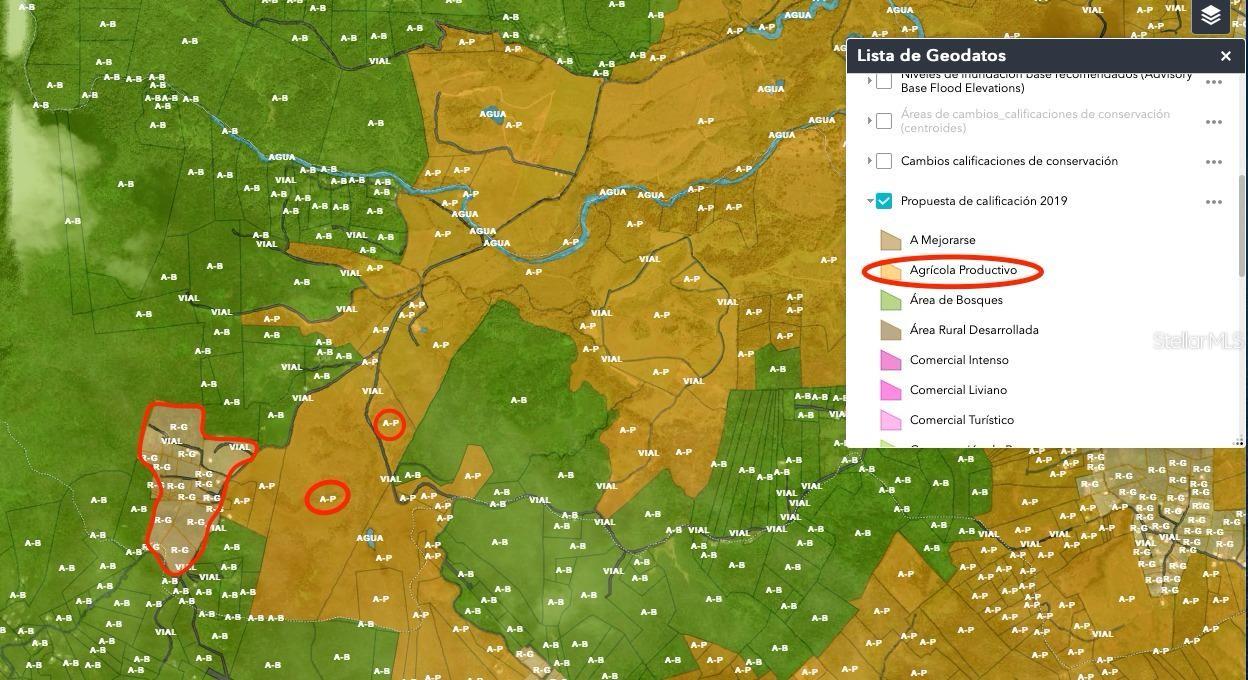Open options for Áreas de cambios centroides layer
Viewport: 1248px width, 680px height.
1214,121
